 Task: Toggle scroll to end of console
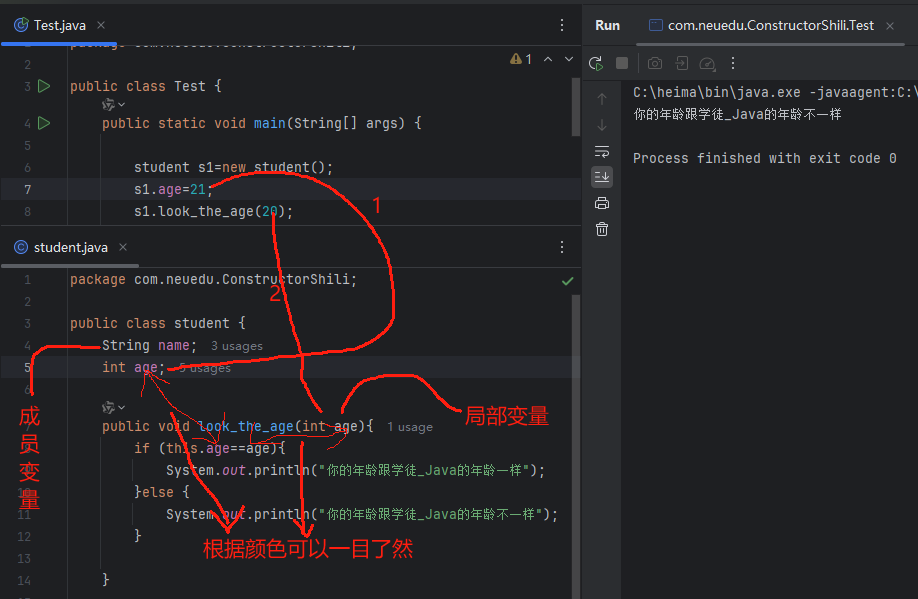(602, 176)
